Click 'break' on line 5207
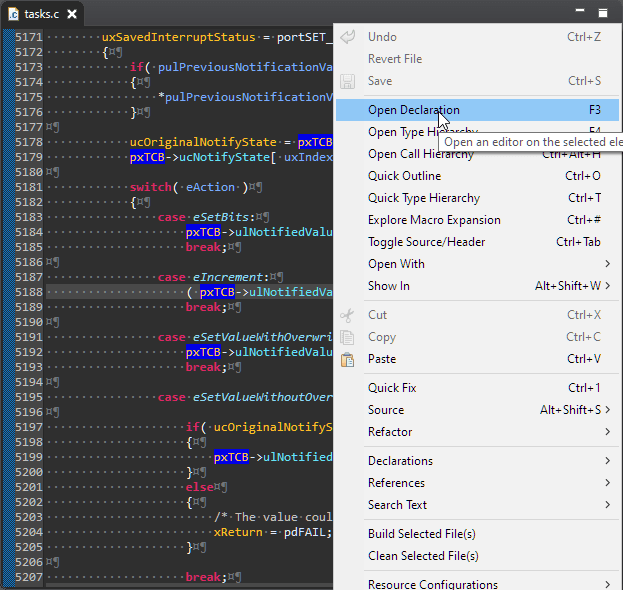The width and height of the screenshot is (623, 590). [x=203, y=577]
